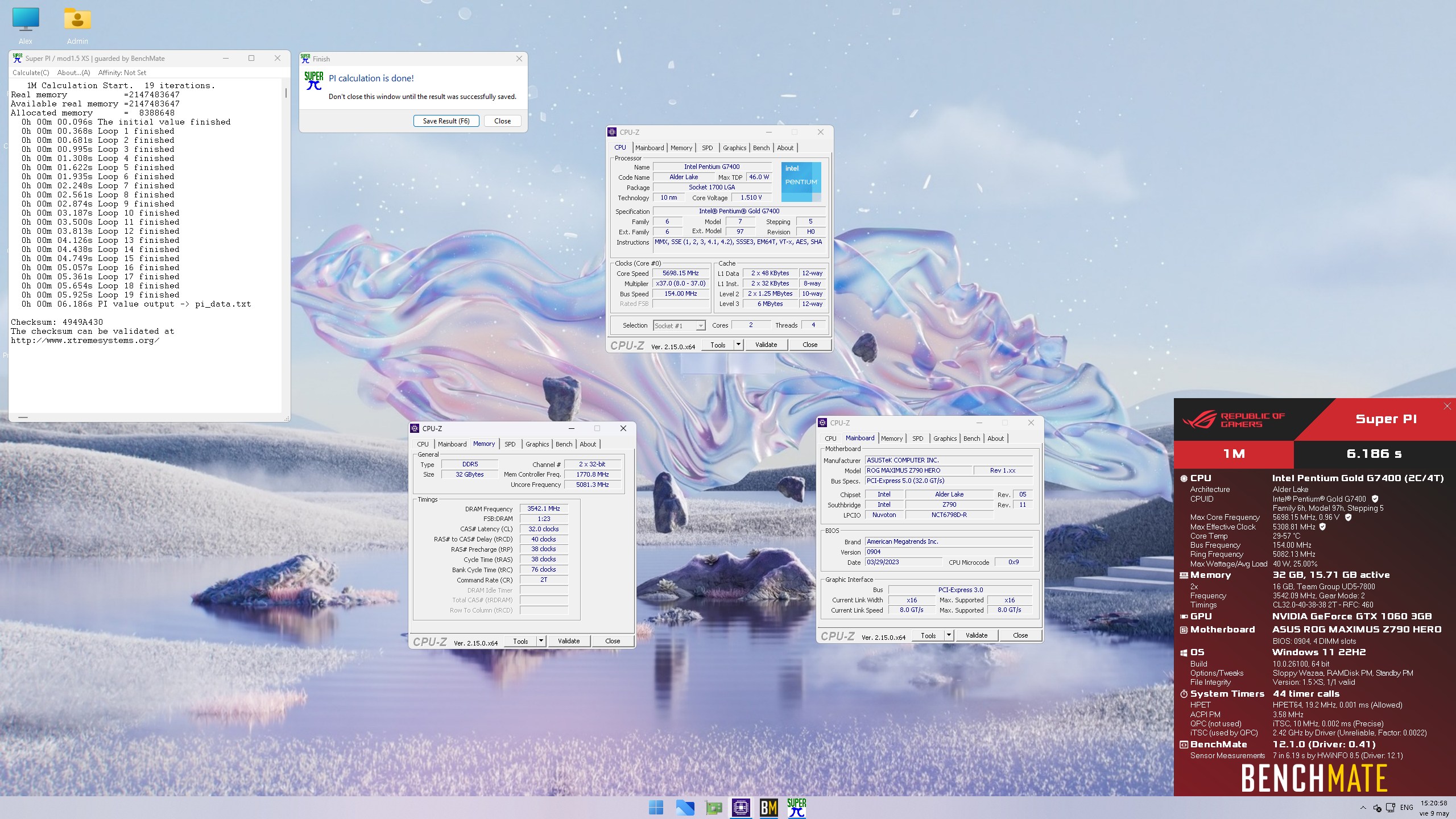This screenshot has height=819, width=1456.
Task: Click Close button in Memory CPU-Z window
Action: click(613, 641)
